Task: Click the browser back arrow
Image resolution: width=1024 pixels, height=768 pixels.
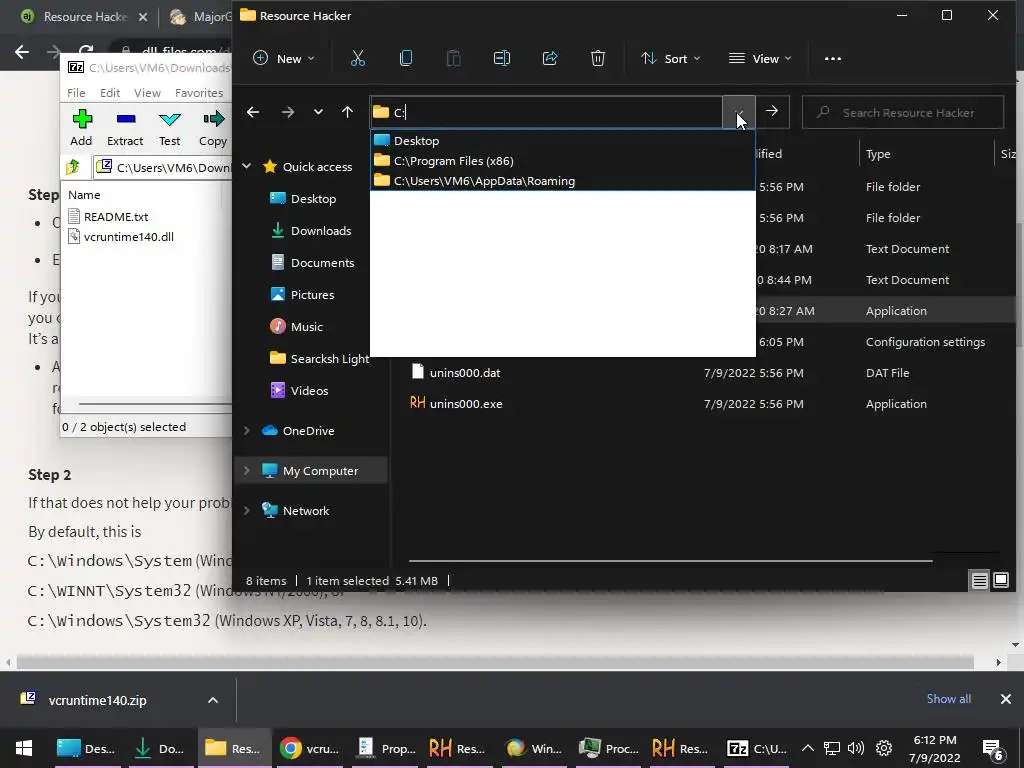Action: tap(22, 52)
